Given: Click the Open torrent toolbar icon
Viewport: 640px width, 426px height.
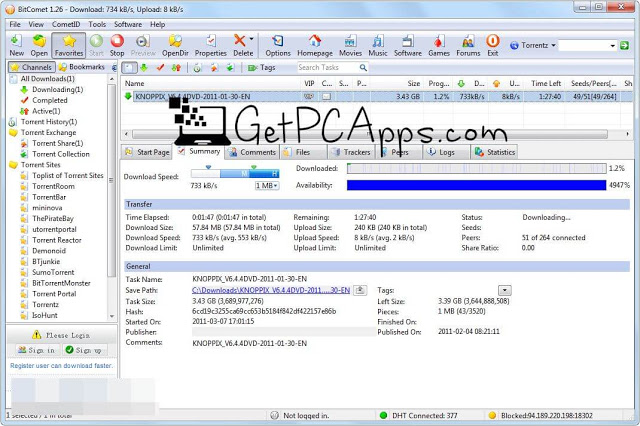Looking at the screenshot, I should coord(39,45).
